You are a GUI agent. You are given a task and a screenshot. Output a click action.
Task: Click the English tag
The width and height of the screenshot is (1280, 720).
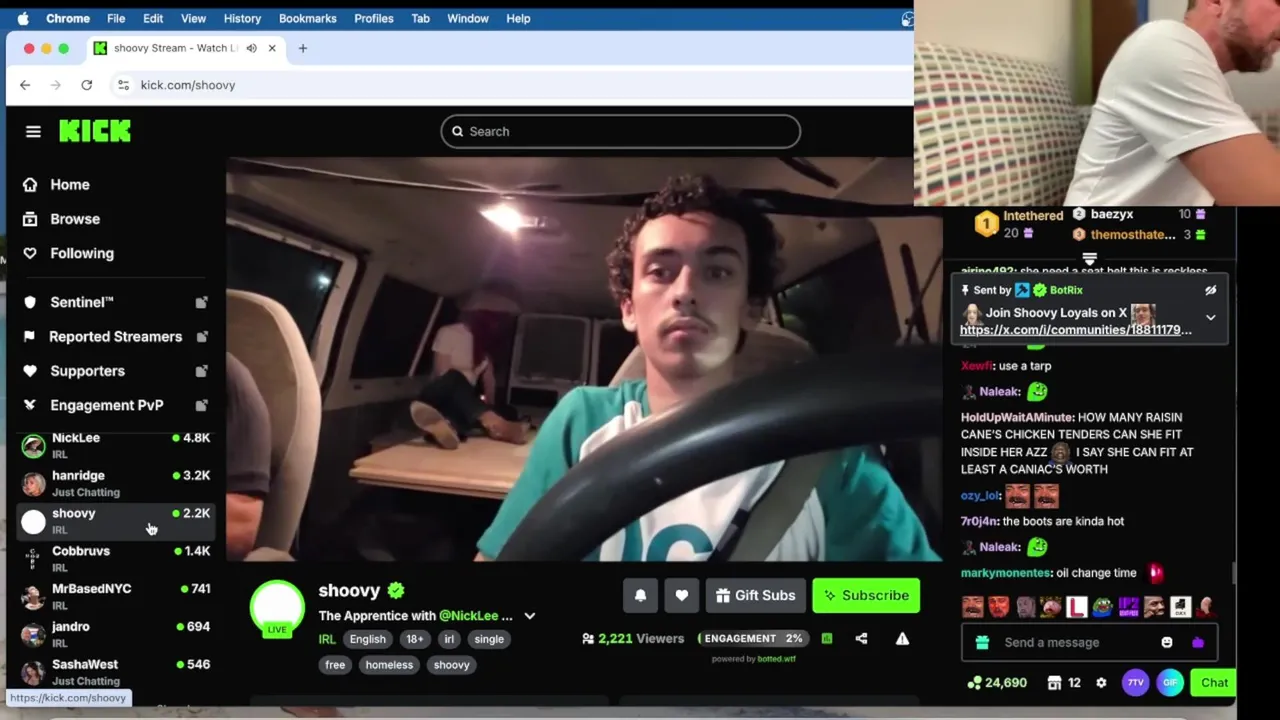pos(368,639)
